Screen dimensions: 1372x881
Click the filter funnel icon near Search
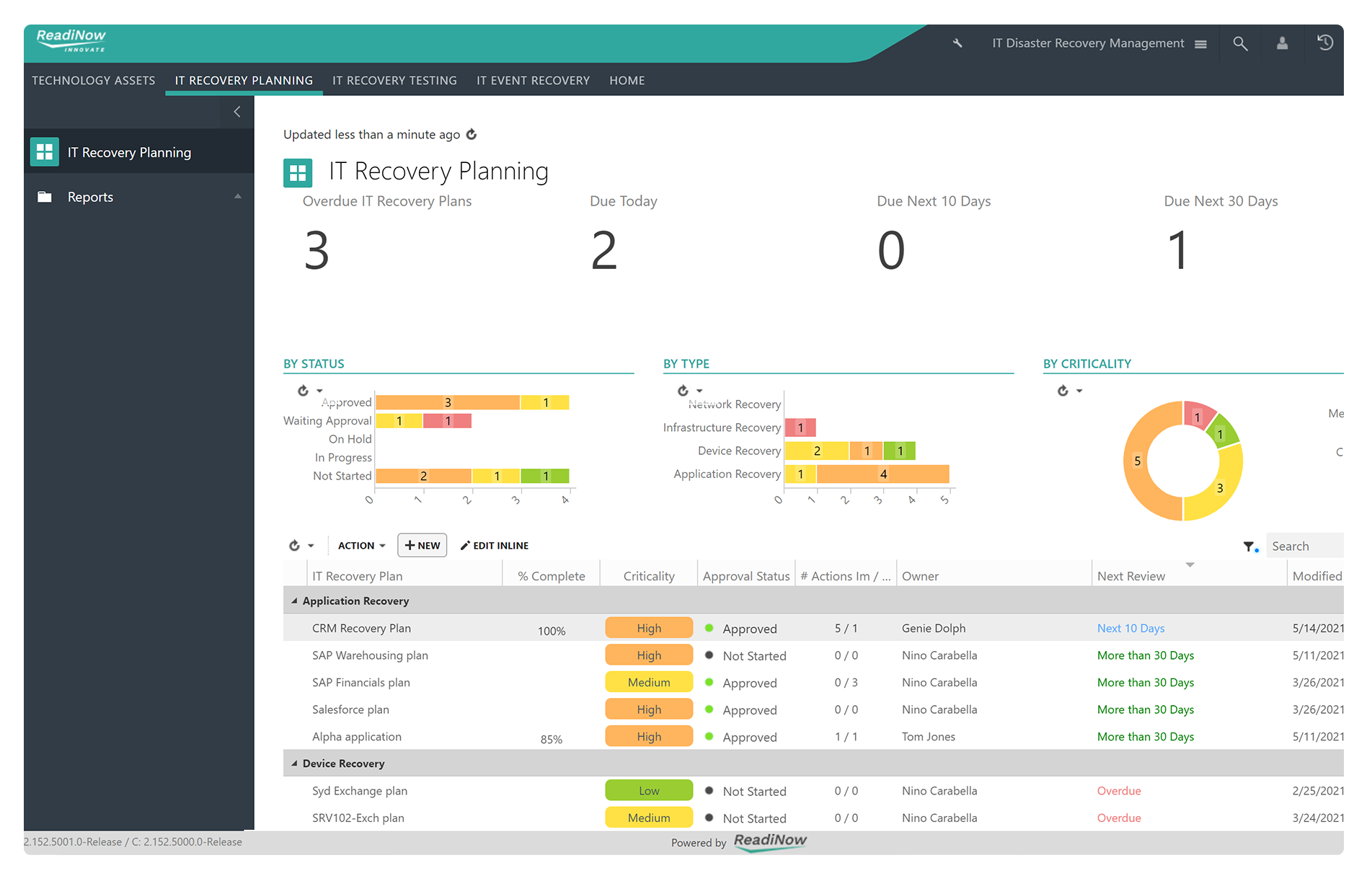pyautogui.click(x=1250, y=546)
